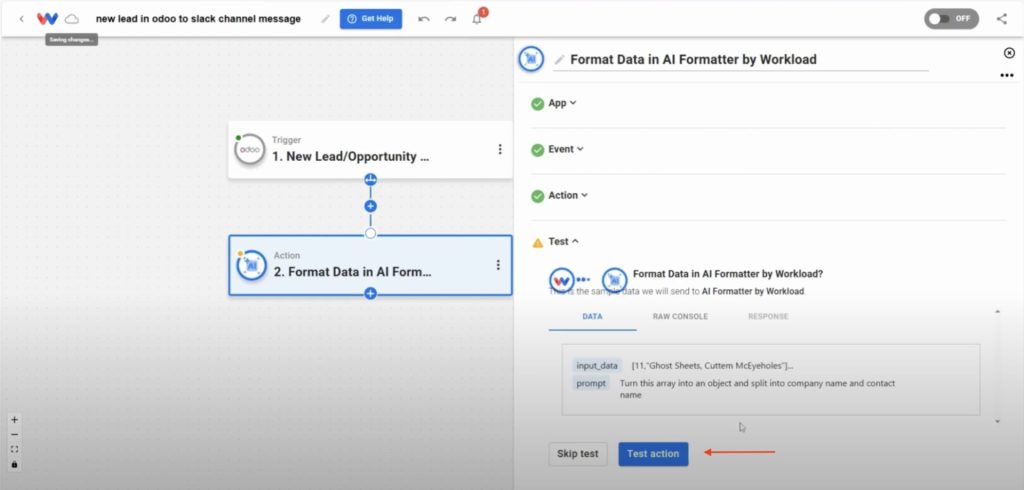Screen dimensions: 1024x490
Task: Switch to the RAW CONSOLE tab
Action: (x=680, y=317)
